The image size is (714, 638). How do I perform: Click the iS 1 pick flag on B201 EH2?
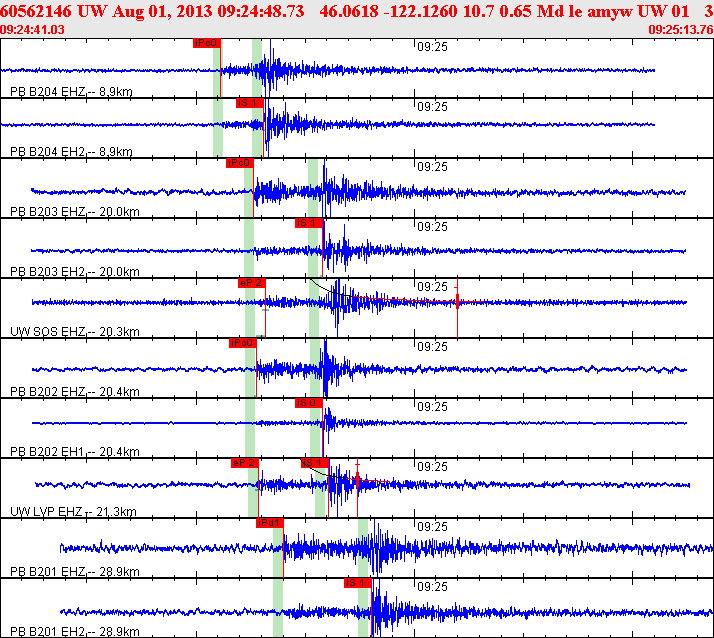pyautogui.click(x=358, y=583)
